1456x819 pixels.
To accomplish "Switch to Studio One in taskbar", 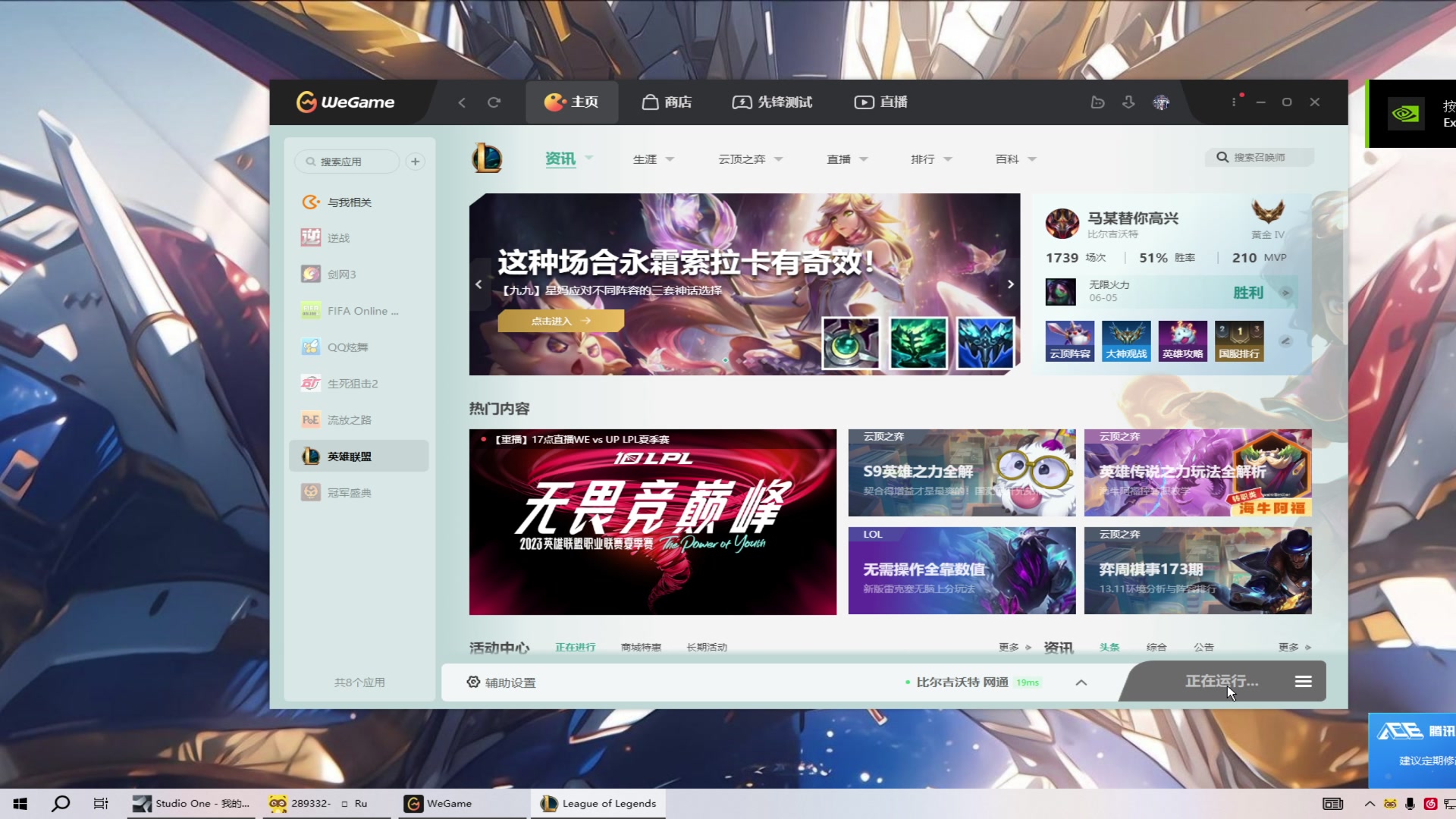I will 192,804.
